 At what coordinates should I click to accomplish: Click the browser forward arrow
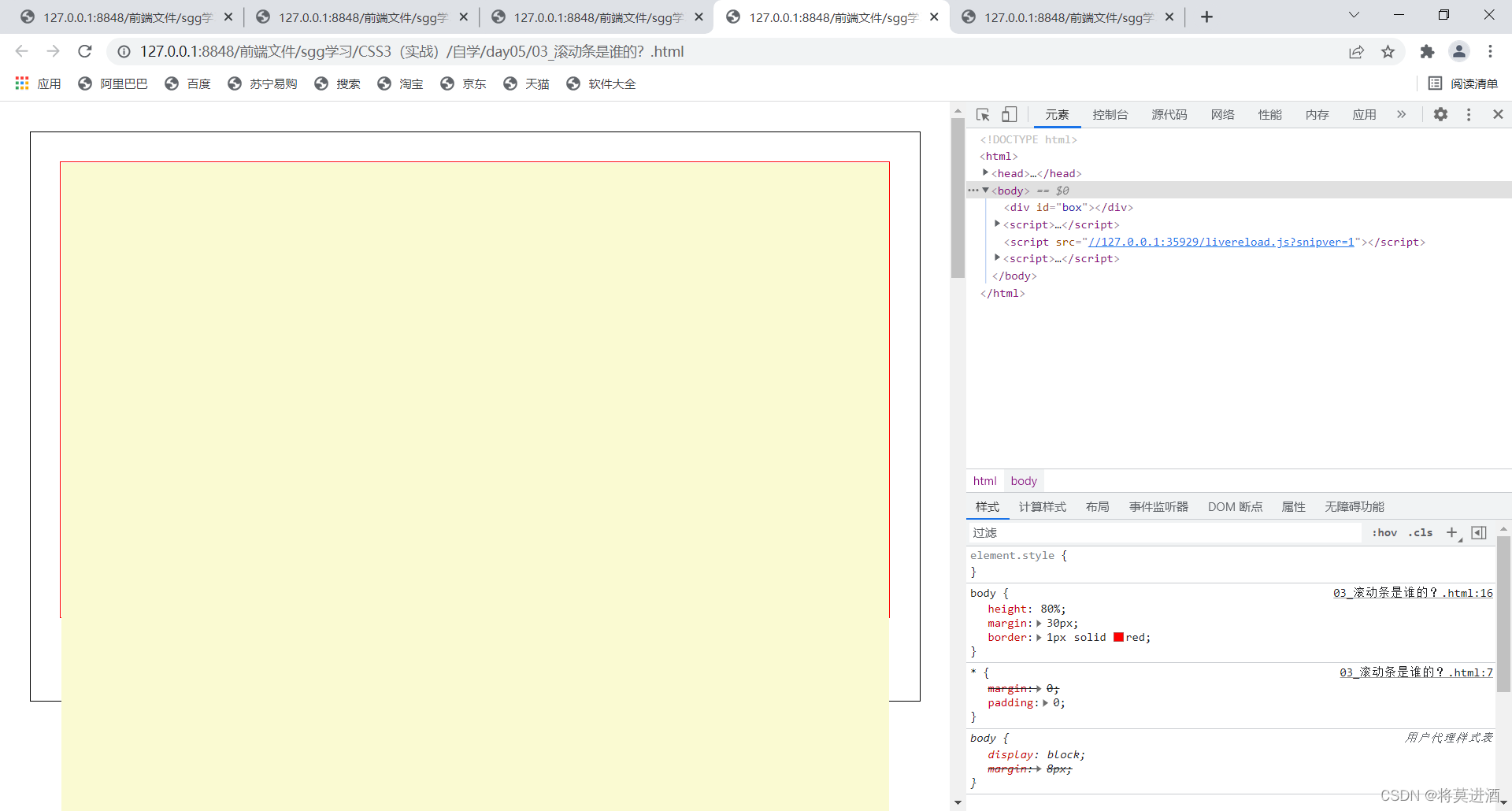click(53, 51)
